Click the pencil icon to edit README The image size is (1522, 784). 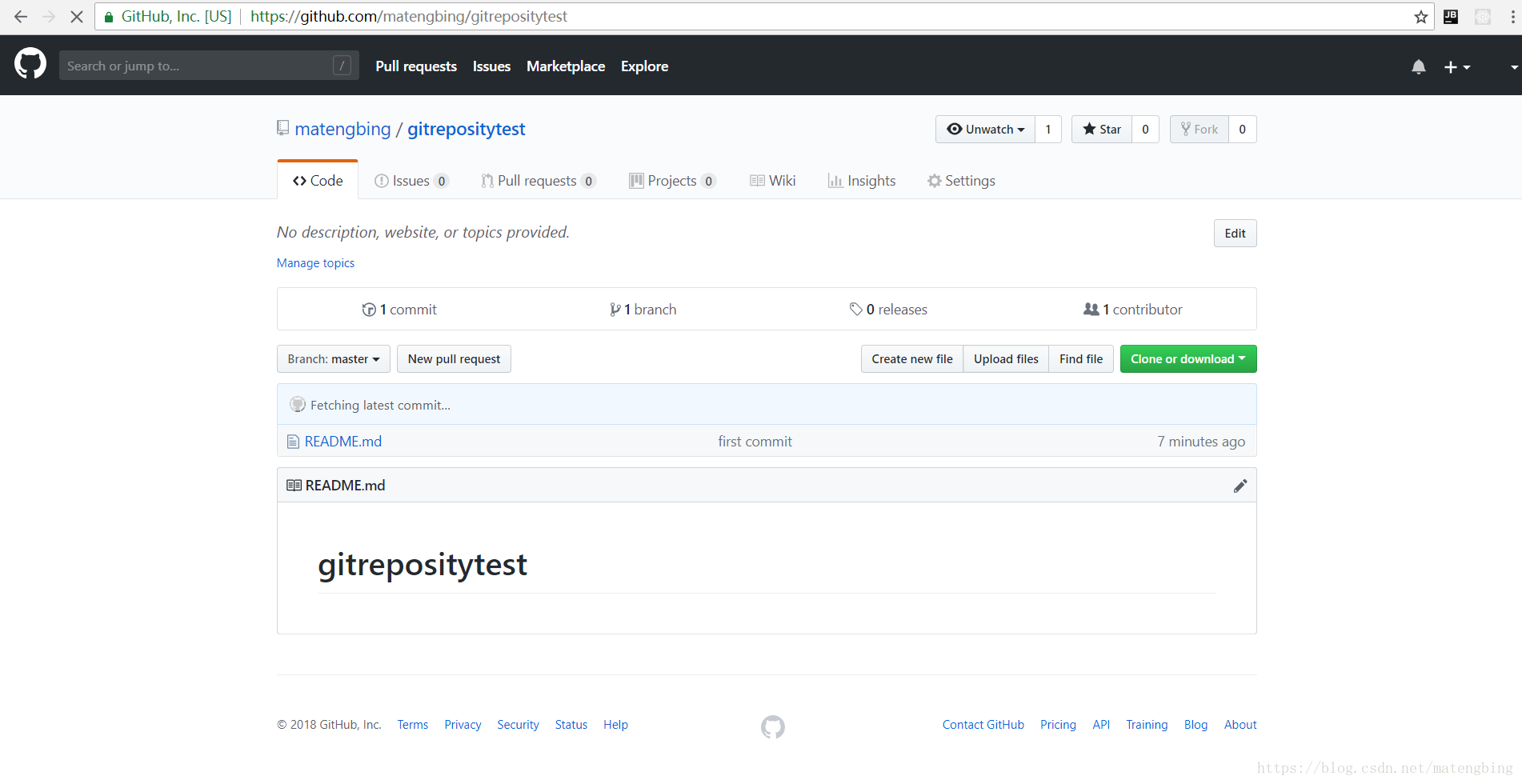coord(1240,486)
